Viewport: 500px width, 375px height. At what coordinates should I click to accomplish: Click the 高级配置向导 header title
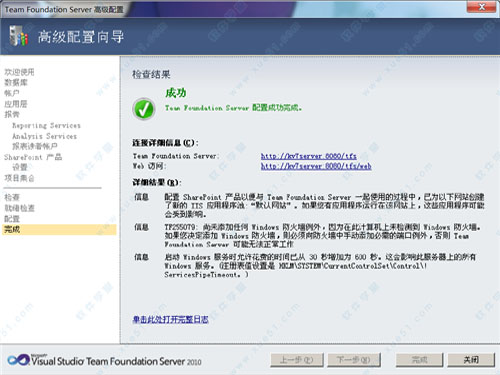[x=81, y=37]
